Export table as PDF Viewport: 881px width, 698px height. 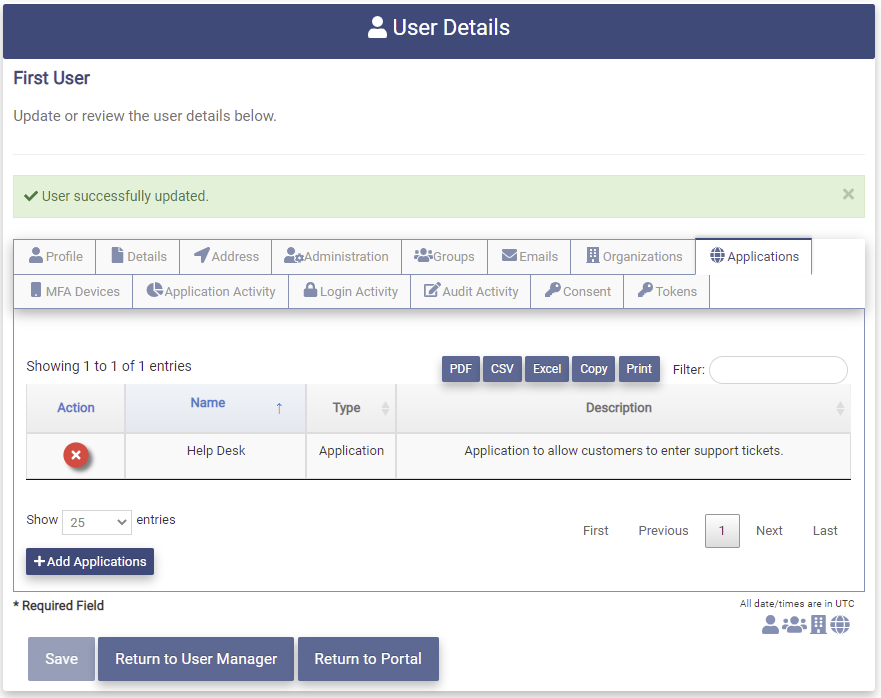pyautogui.click(x=461, y=369)
